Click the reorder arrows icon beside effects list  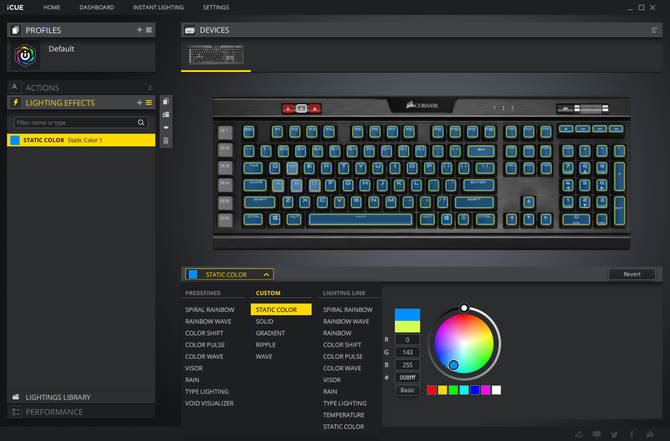coord(166,127)
